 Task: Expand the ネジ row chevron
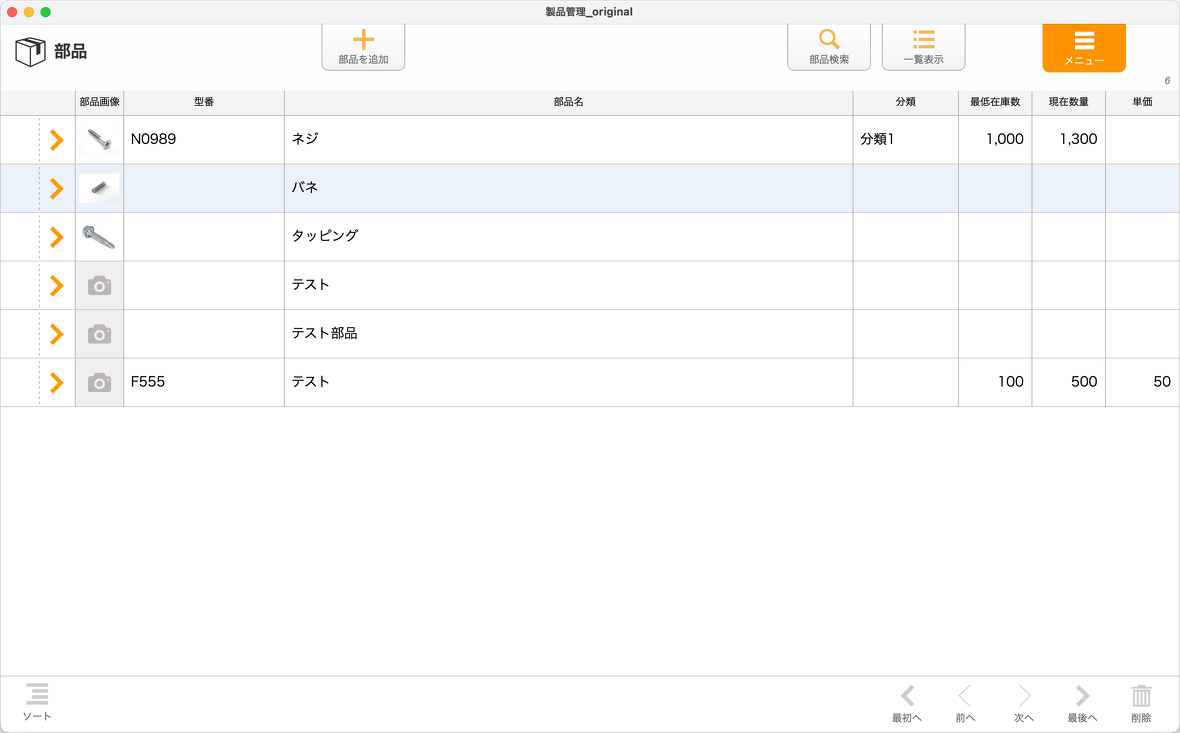point(57,140)
